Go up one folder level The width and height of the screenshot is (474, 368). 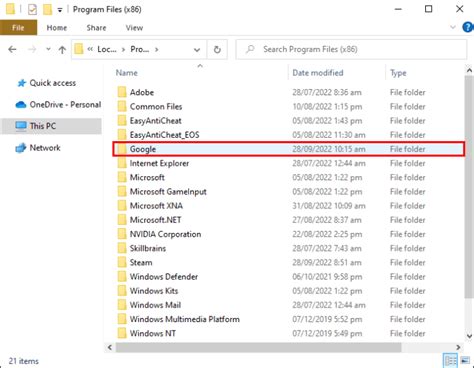pyautogui.click(x=62, y=50)
